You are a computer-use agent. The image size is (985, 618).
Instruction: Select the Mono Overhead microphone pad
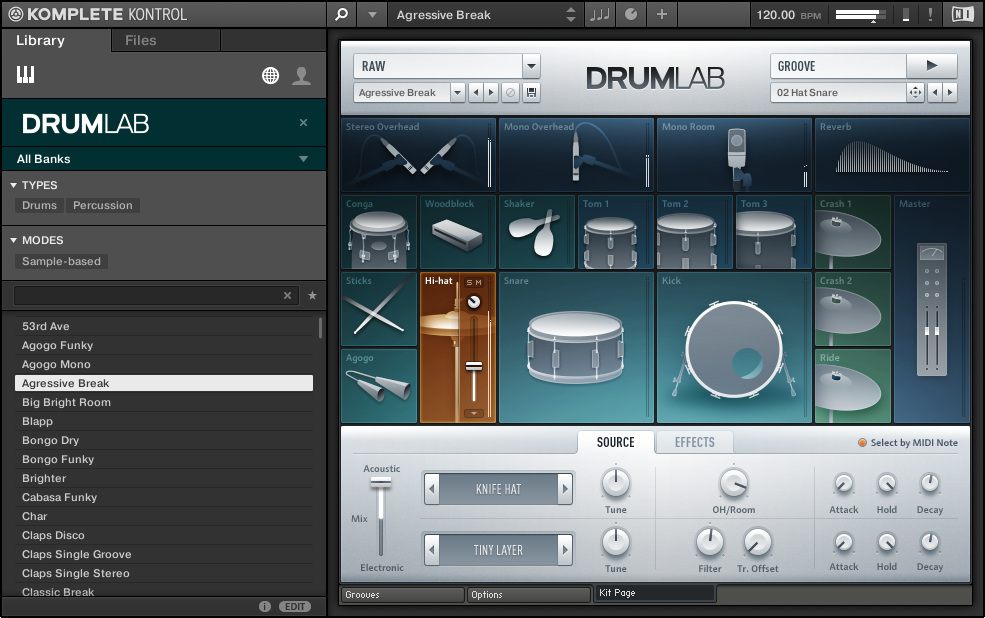tap(576, 154)
